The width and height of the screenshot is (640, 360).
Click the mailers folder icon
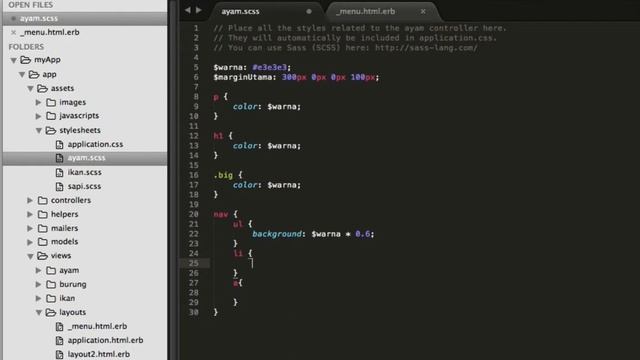42,228
